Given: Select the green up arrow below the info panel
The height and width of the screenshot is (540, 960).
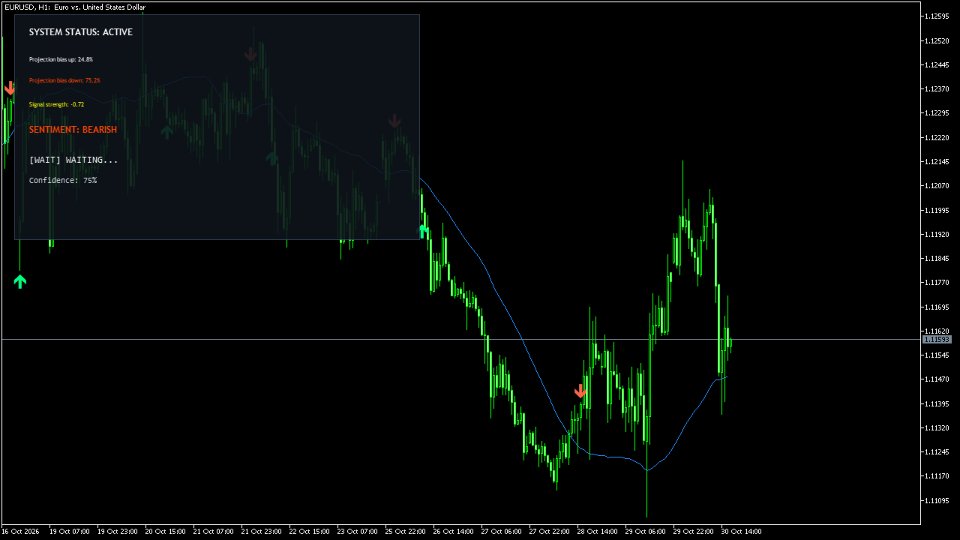Looking at the screenshot, I should coord(20,282).
